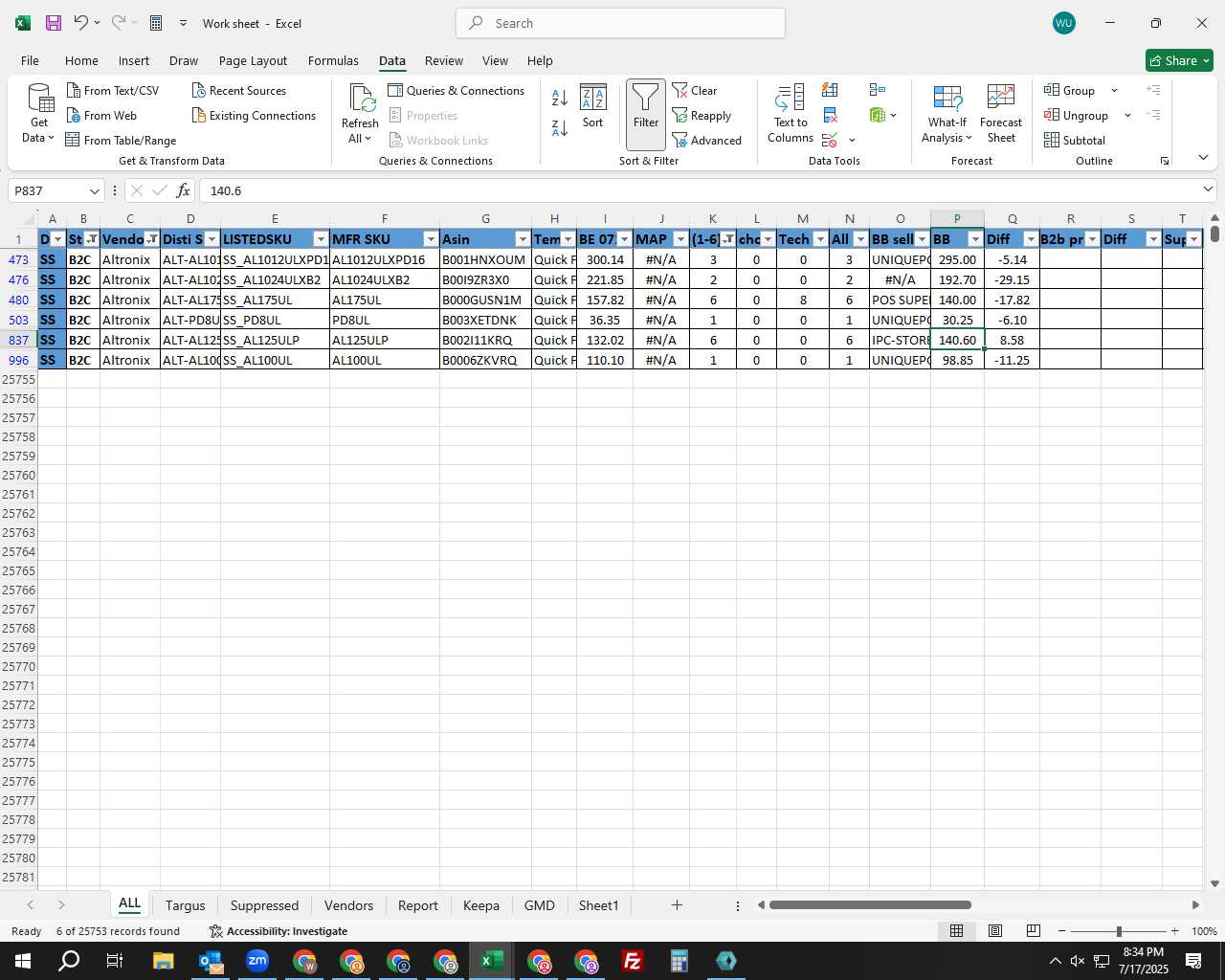Viewport: 1225px width, 980px height.
Task: Expand the Name Box dropdown
Action: coord(94,190)
